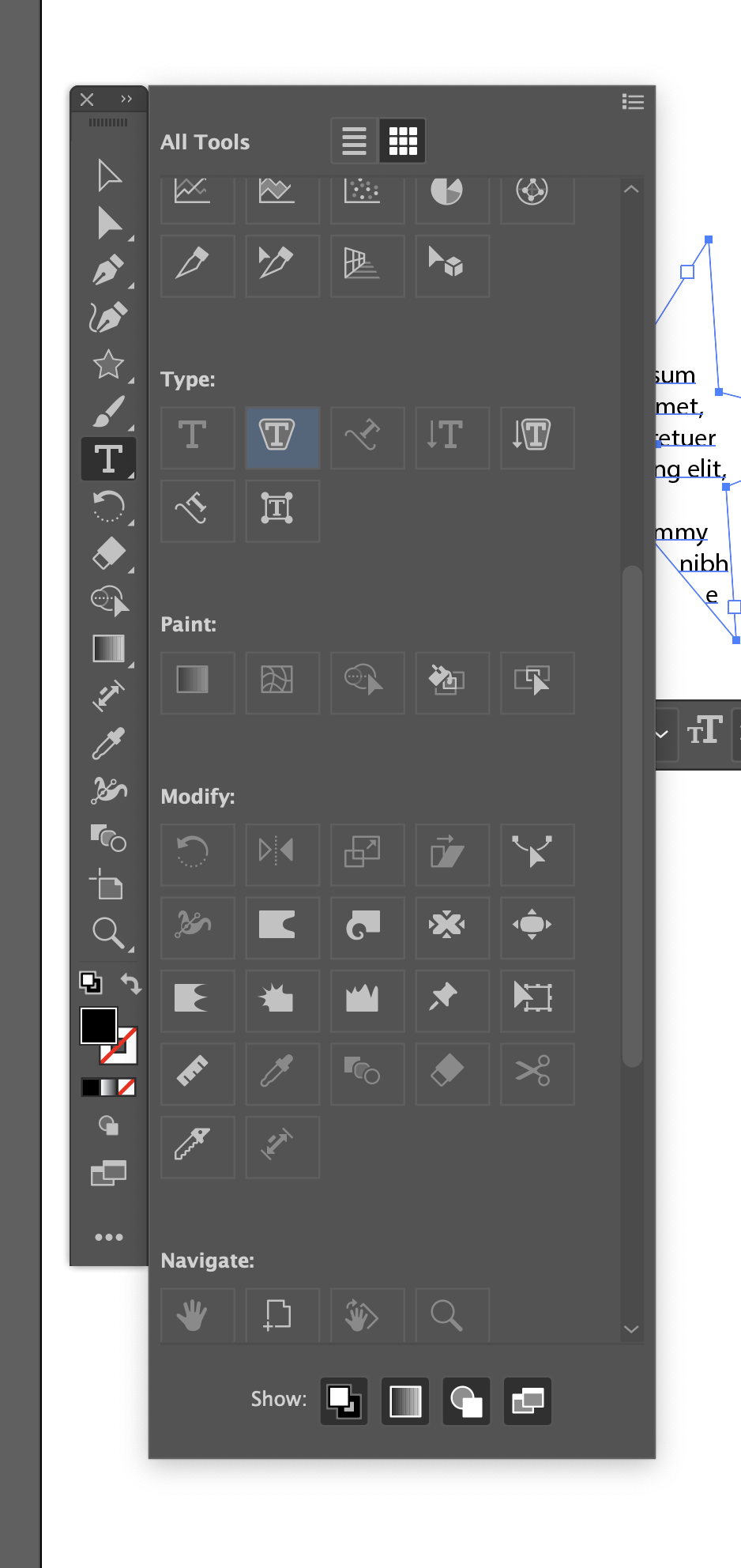Image resolution: width=741 pixels, height=1568 pixels.
Task: Switch All Tools to grid view
Action: coord(403,141)
